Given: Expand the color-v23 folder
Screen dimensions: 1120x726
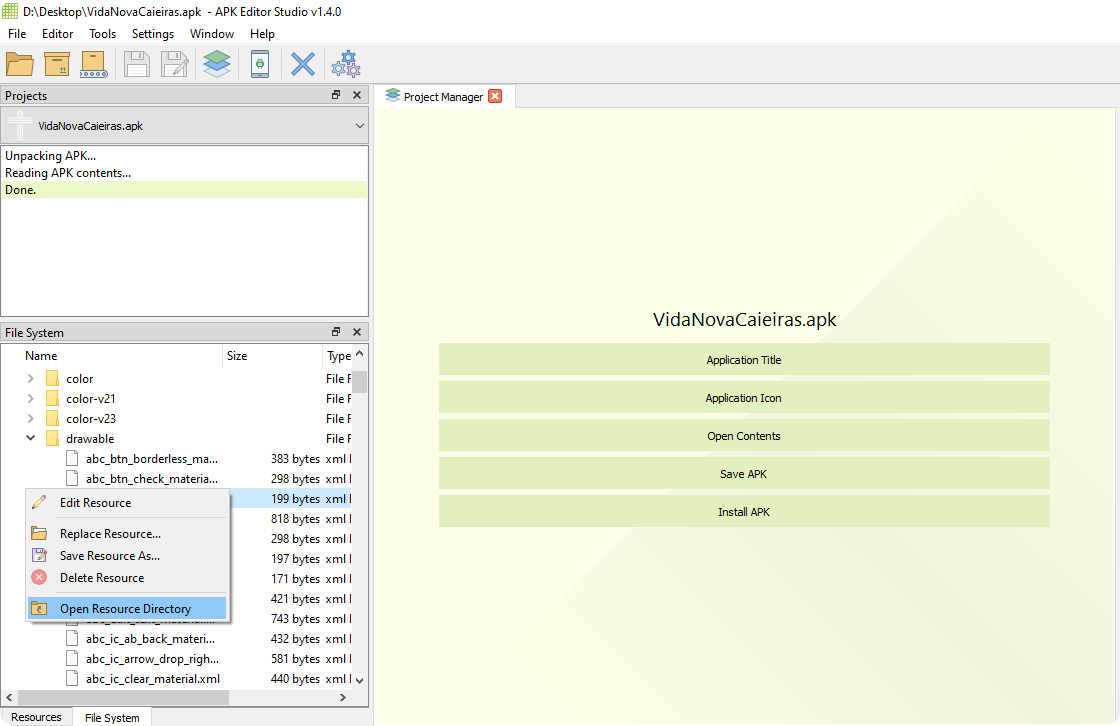Looking at the screenshot, I should click(x=30, y=419).
